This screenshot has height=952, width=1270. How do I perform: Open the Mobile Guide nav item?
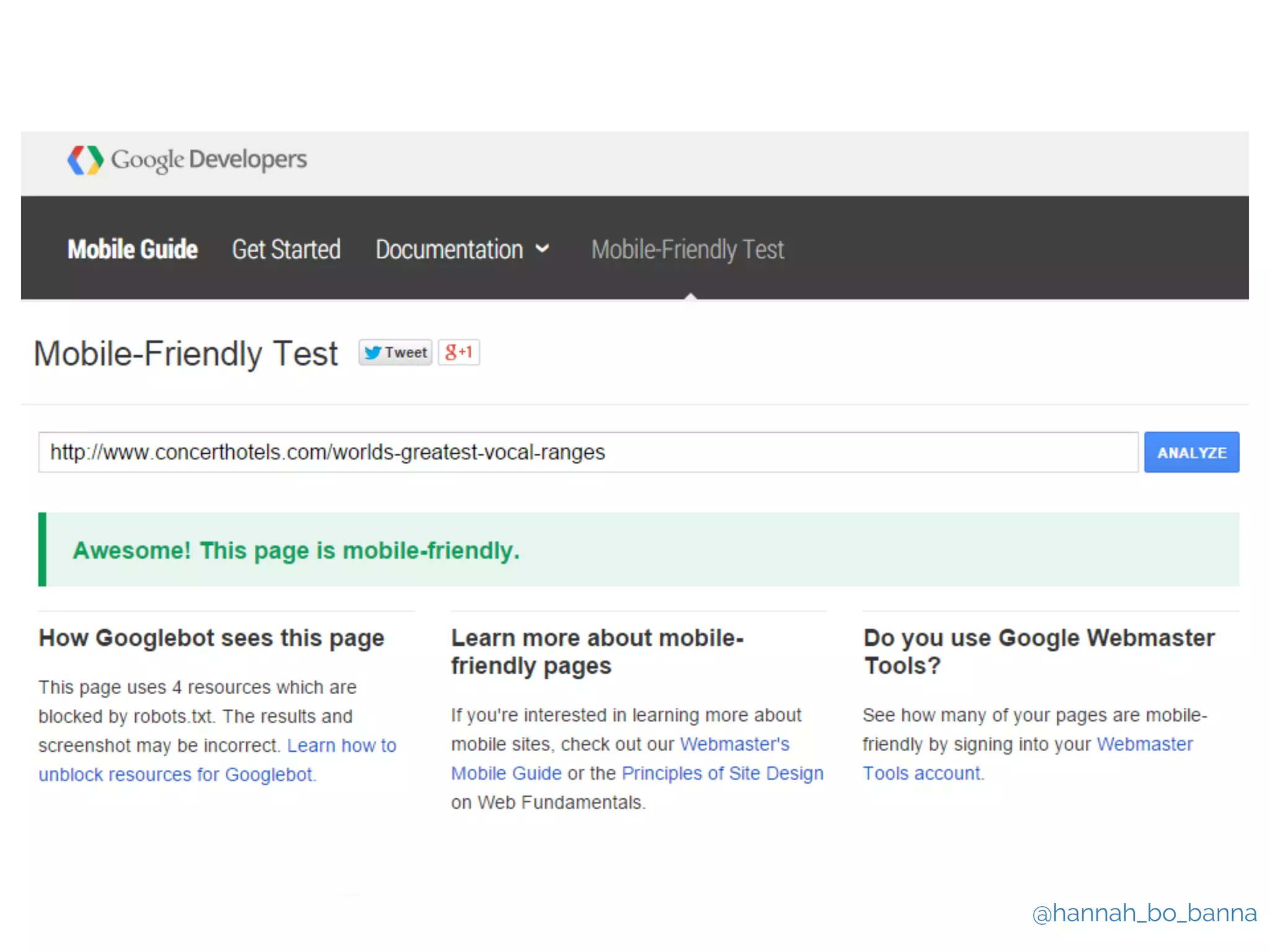pos(132,249)
